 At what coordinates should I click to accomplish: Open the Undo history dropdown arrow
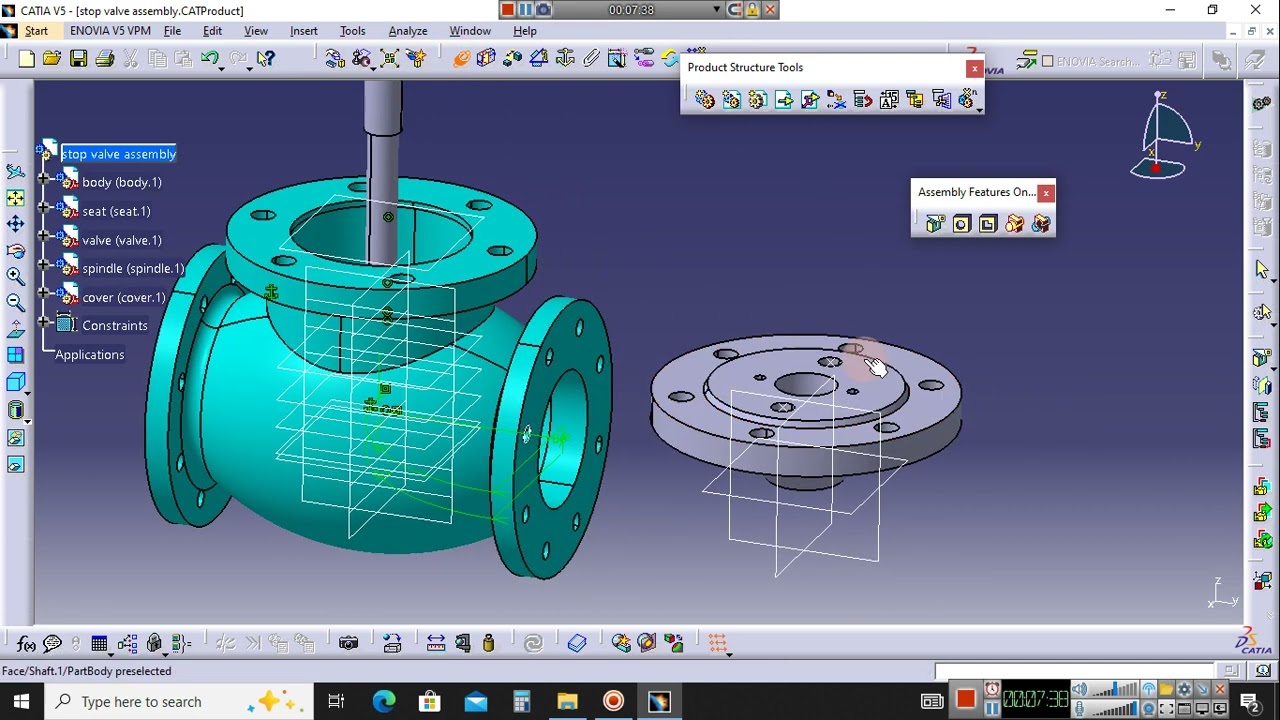(x=223, y=67)
